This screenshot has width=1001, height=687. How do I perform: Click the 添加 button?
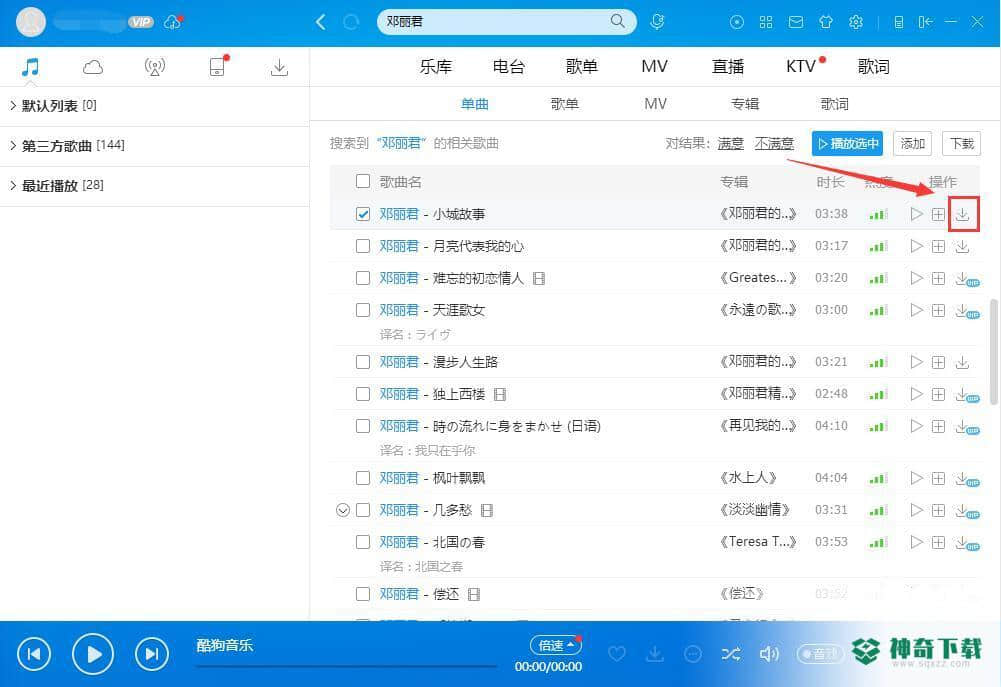click(x=913, y=144)
